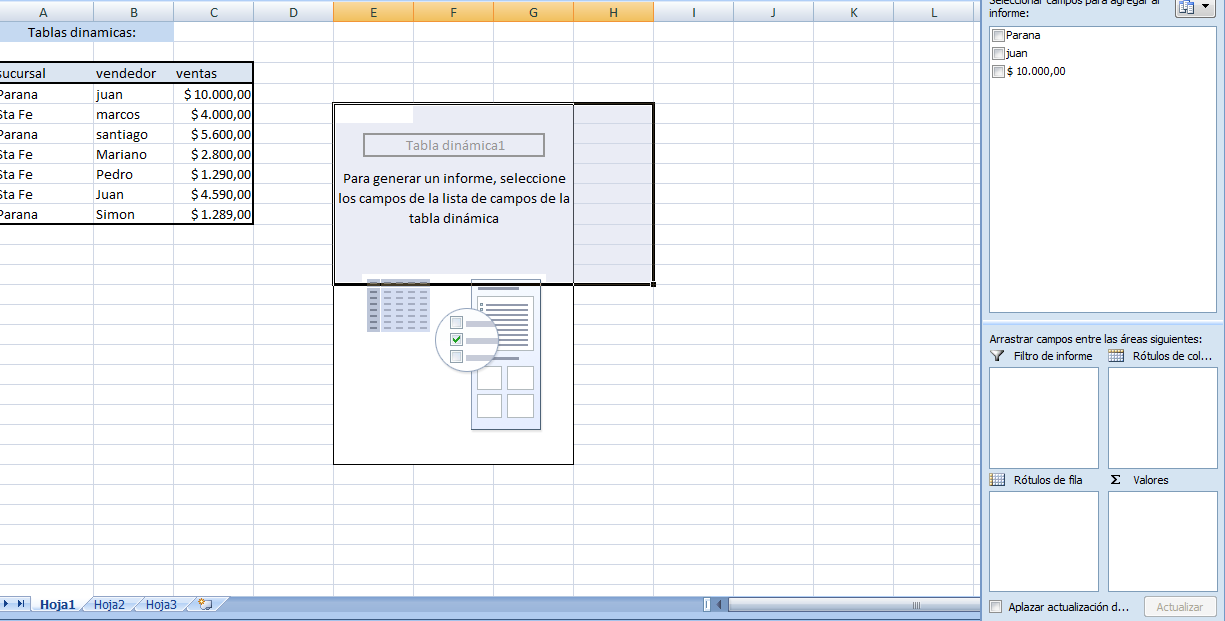Select the 'sucursal' header cell

pos(46,73)
